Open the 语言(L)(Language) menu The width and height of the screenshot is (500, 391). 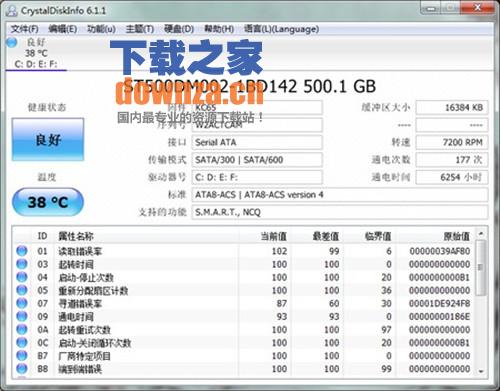point(282,29)
